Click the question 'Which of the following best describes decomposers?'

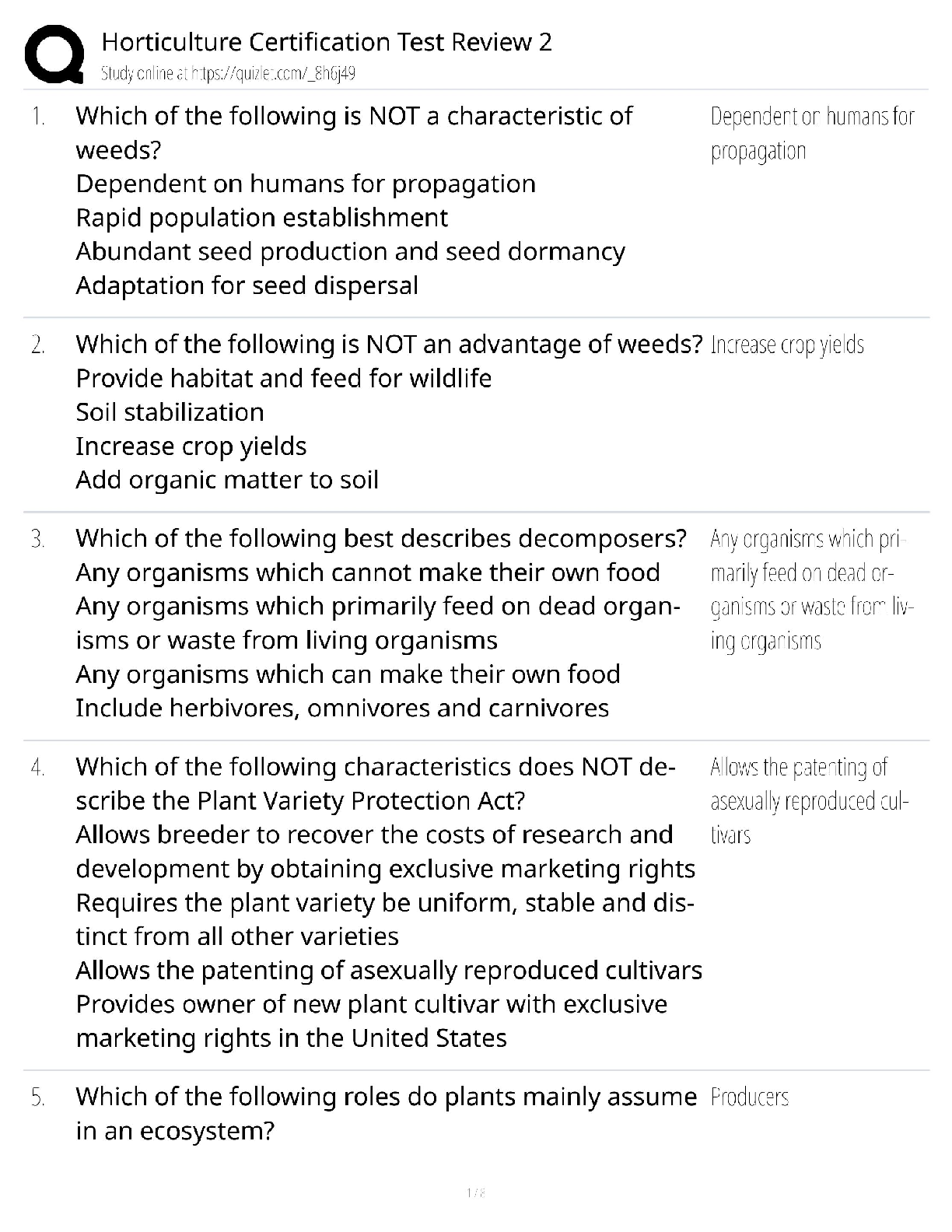coord(381,539)
